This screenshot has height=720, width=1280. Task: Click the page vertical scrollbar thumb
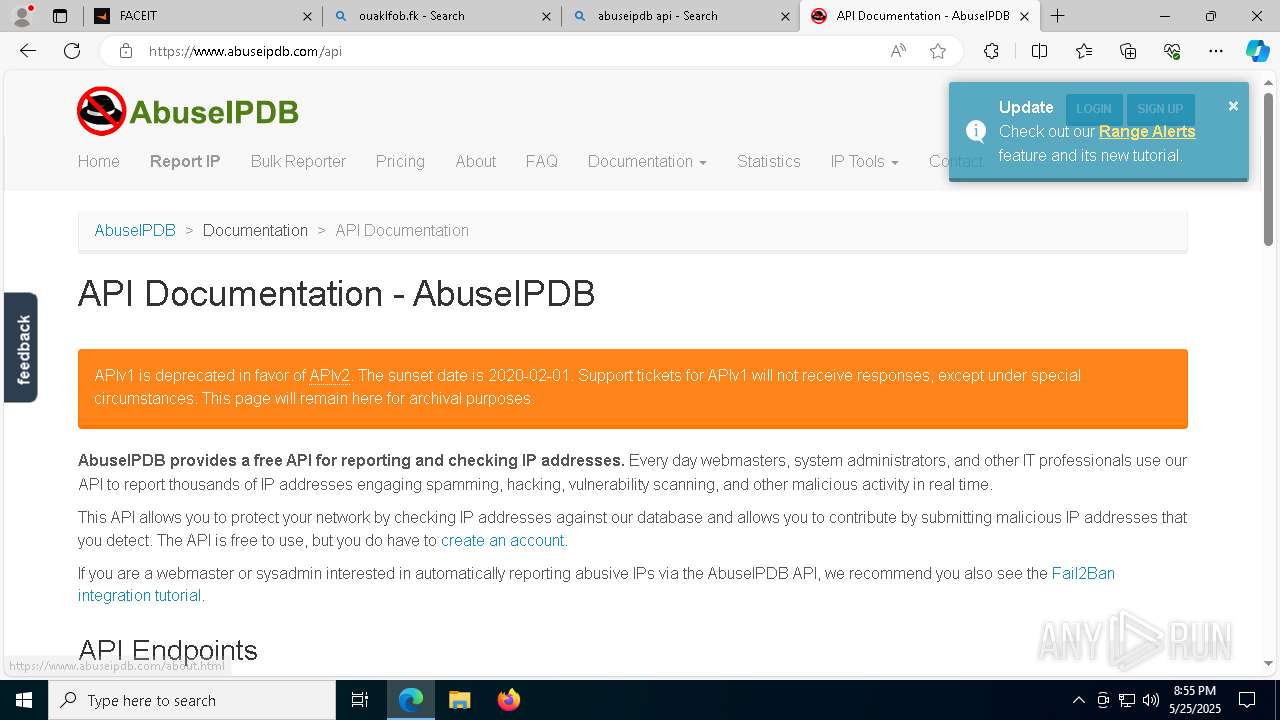pos(1268,168)
